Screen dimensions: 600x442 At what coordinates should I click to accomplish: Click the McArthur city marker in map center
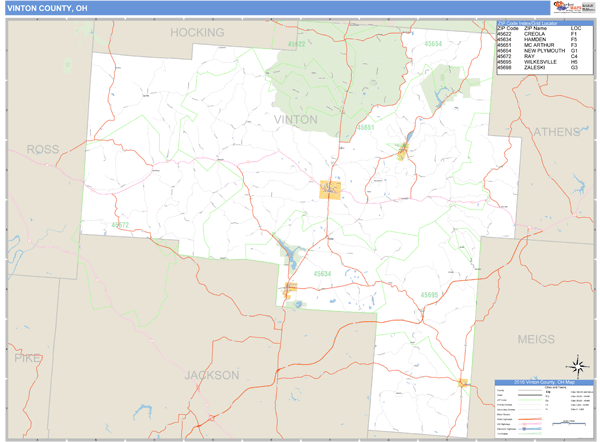pos(330,188)
